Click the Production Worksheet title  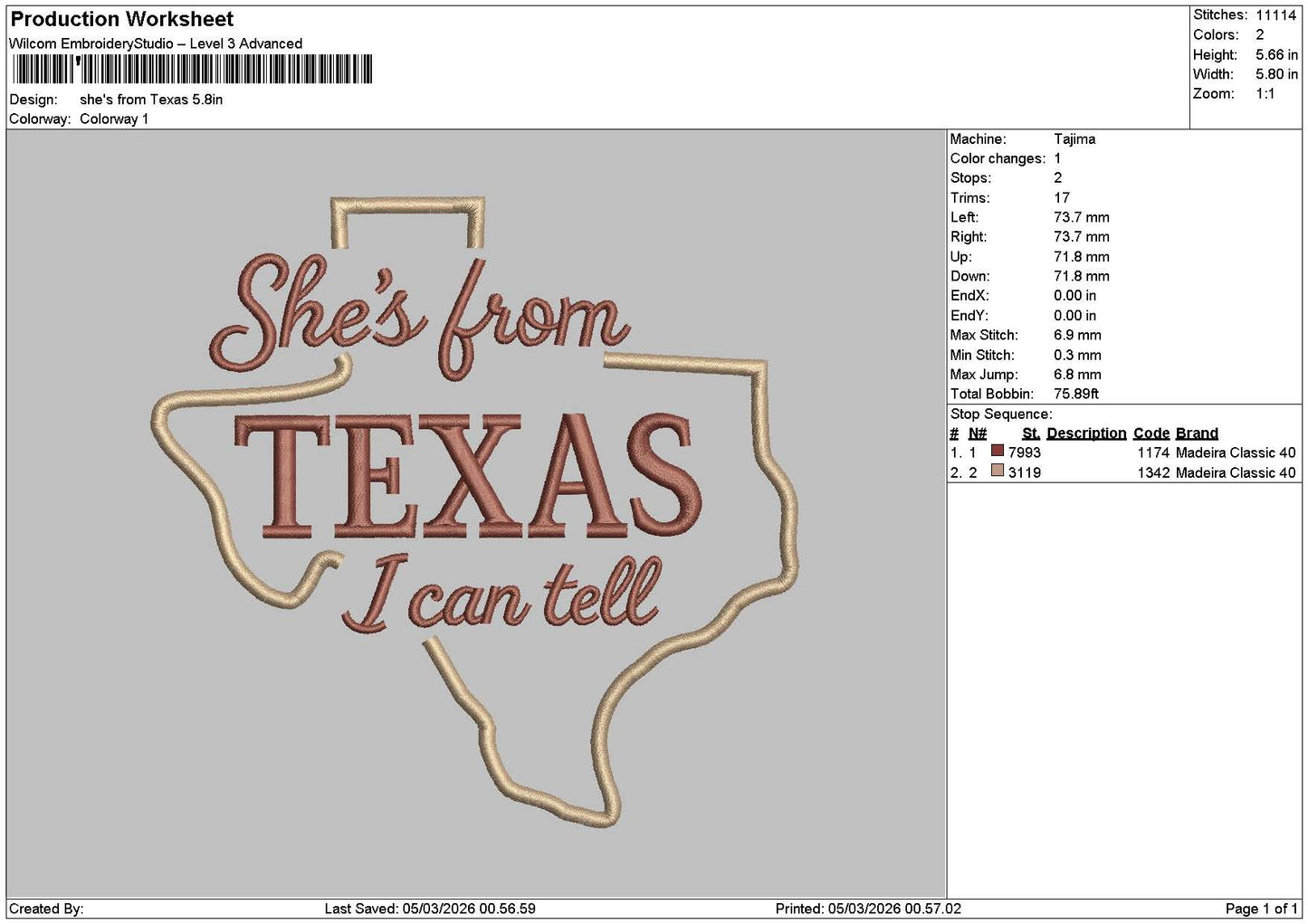(121, 19)
